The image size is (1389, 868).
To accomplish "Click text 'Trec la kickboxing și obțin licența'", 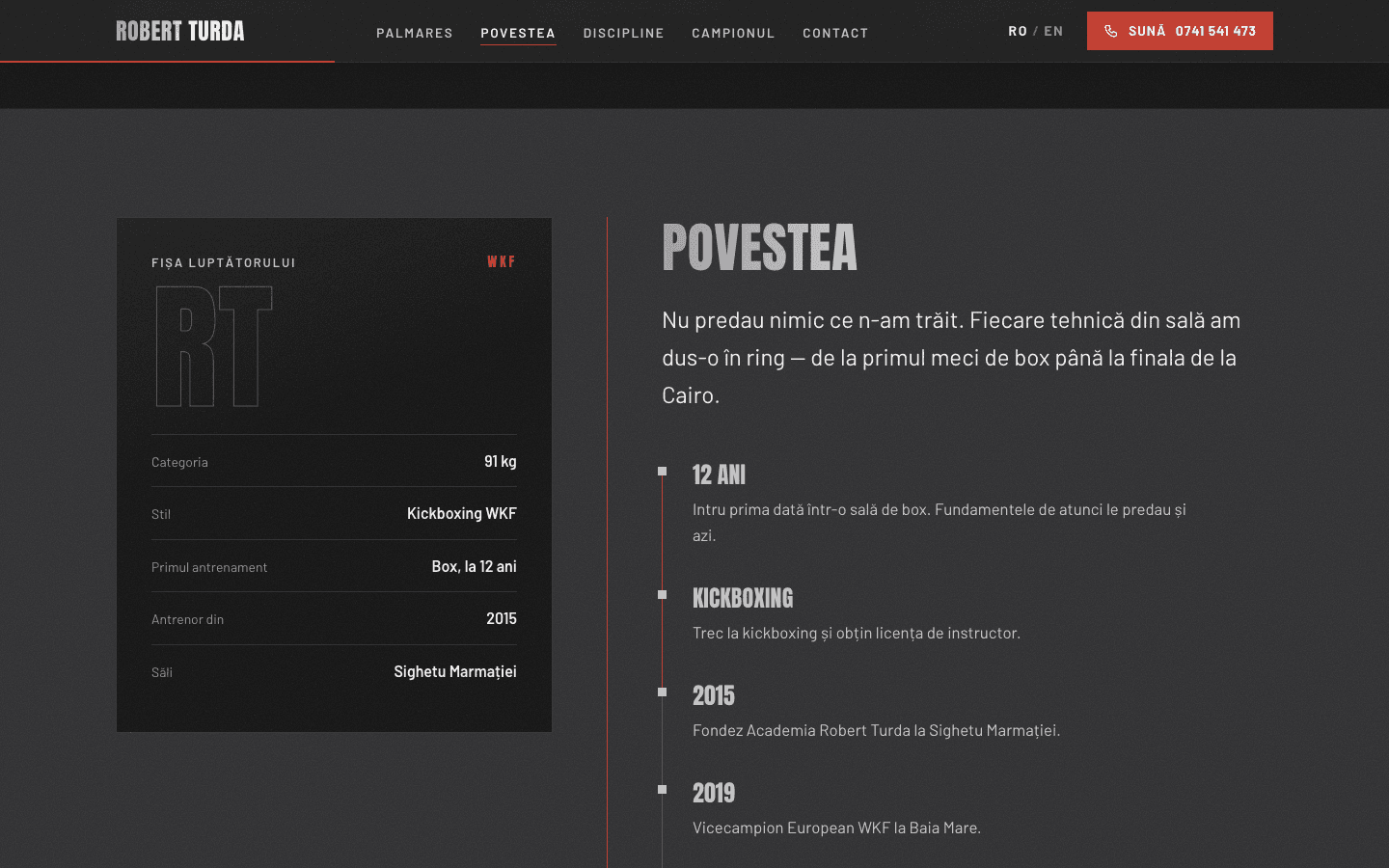I will [x=857, y=633].
